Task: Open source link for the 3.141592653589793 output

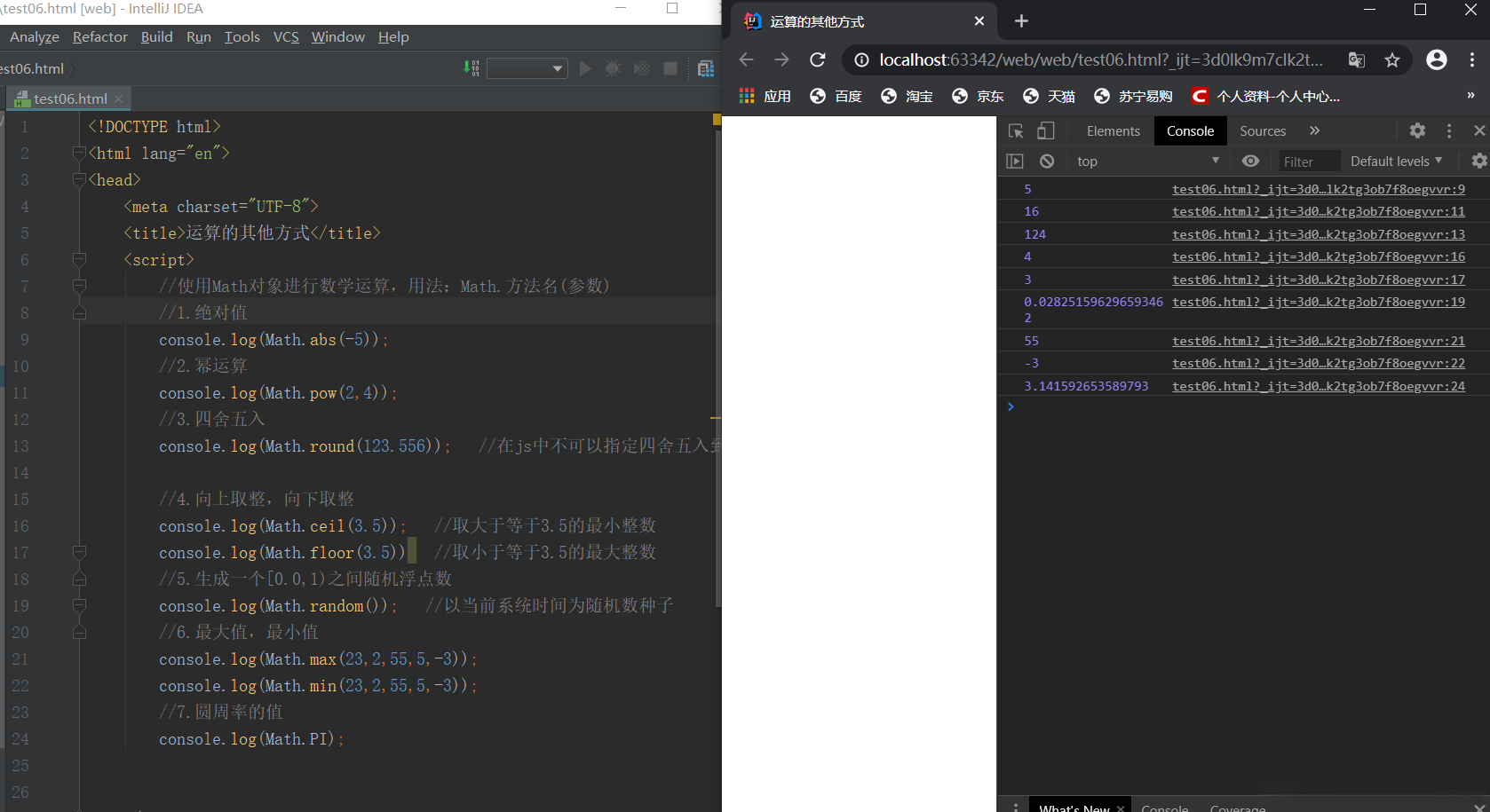Action: 1318,386
